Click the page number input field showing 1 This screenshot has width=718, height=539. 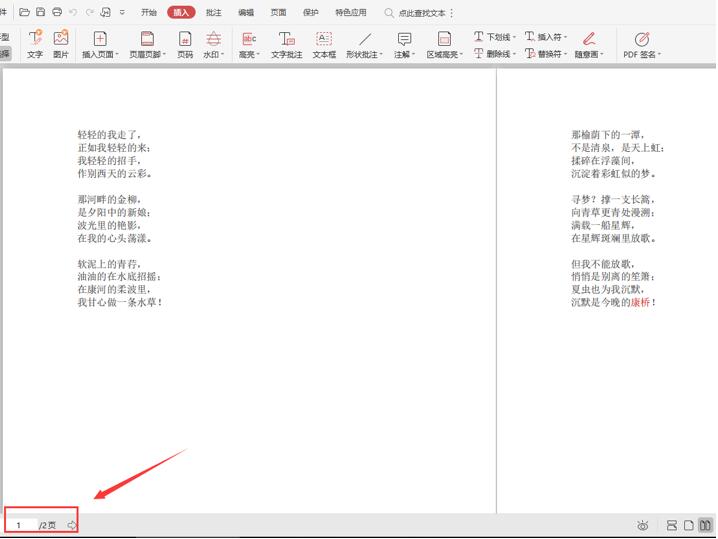tap(21, 525)
